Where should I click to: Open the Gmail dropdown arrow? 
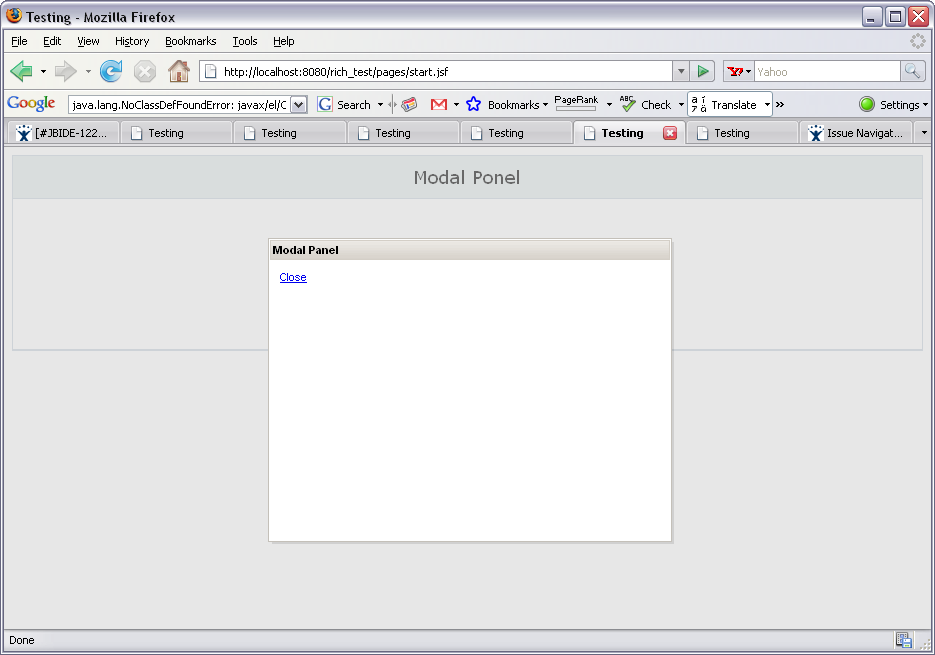coord(456,105)
